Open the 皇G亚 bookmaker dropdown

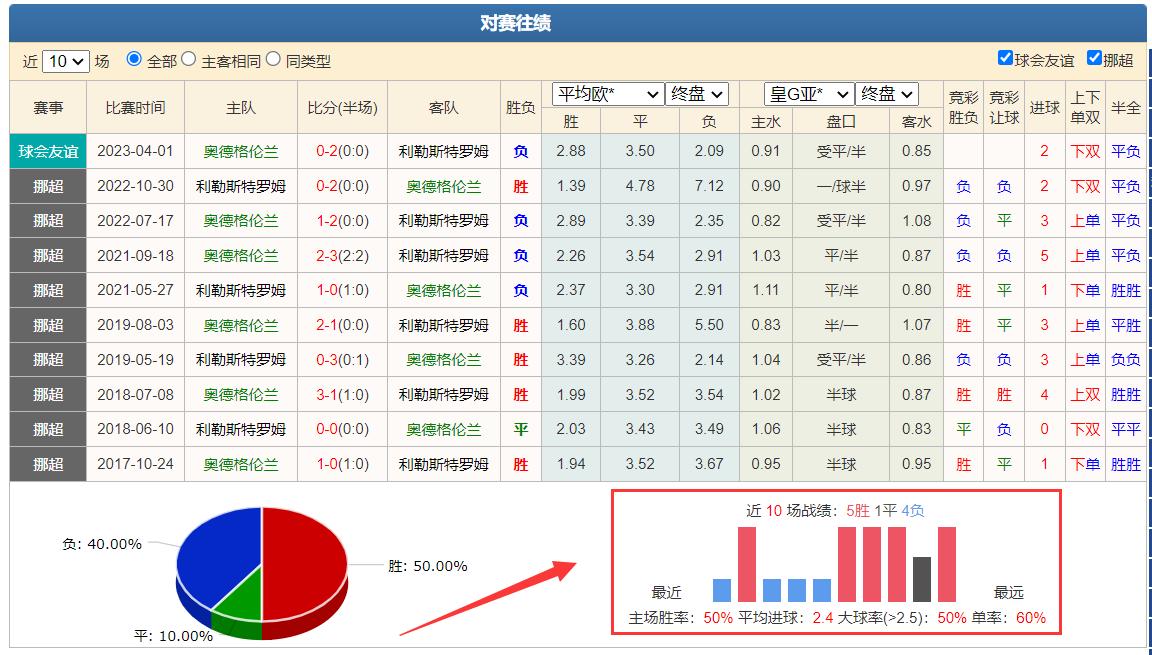[810, 94]
